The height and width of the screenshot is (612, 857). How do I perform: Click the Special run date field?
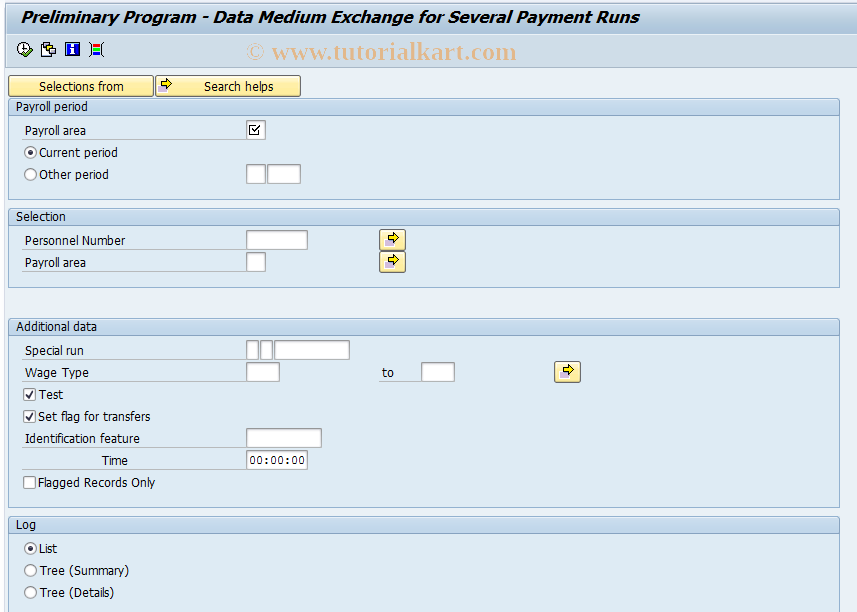click(x=312, y=350)
